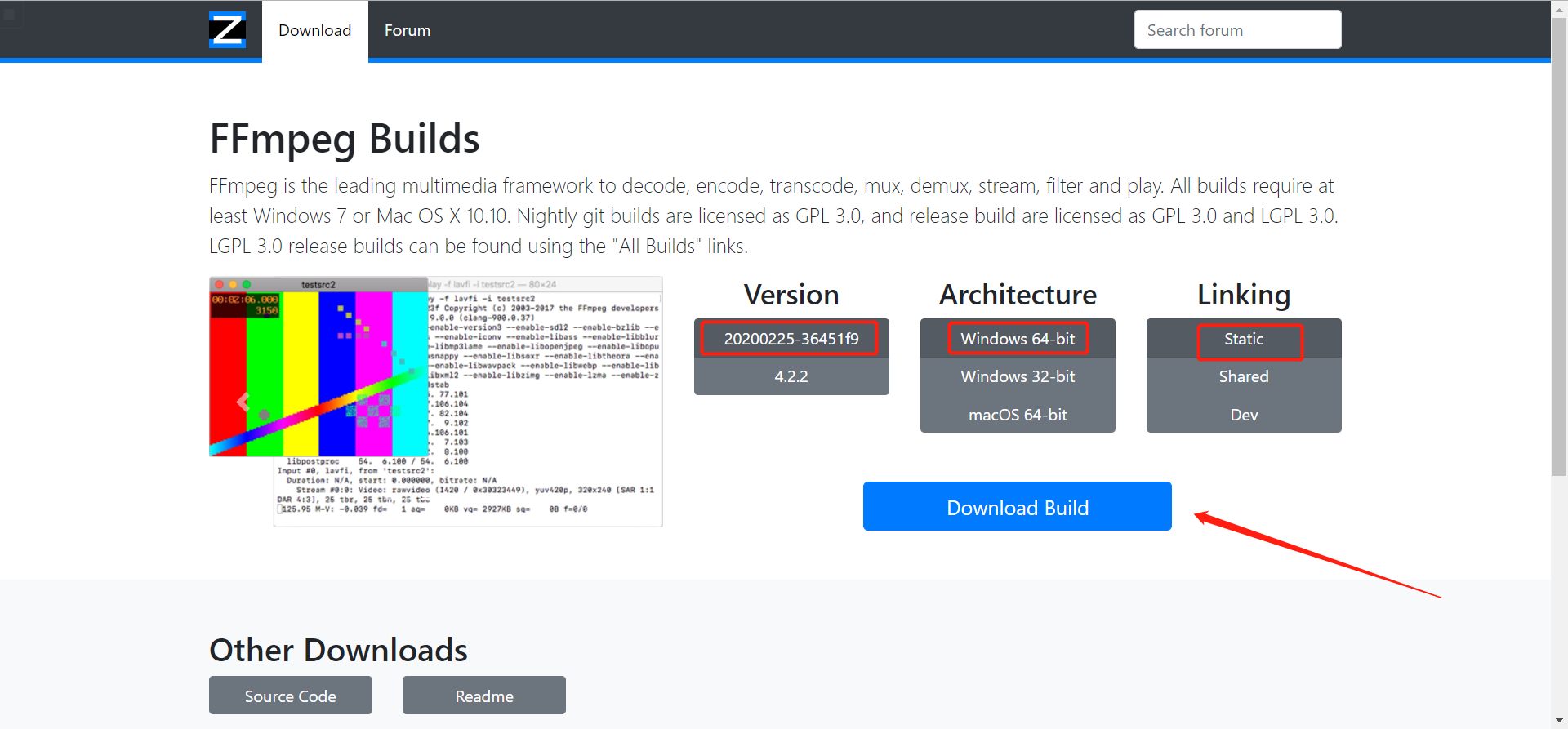Click the FFmpeg Builds heading
The height and width of the screenshot is (729, 1568).
pyautogui.click(x=345, y=138)
